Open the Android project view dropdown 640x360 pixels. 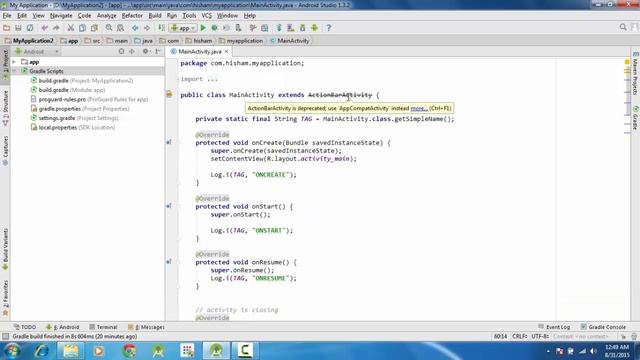(37, 51)
